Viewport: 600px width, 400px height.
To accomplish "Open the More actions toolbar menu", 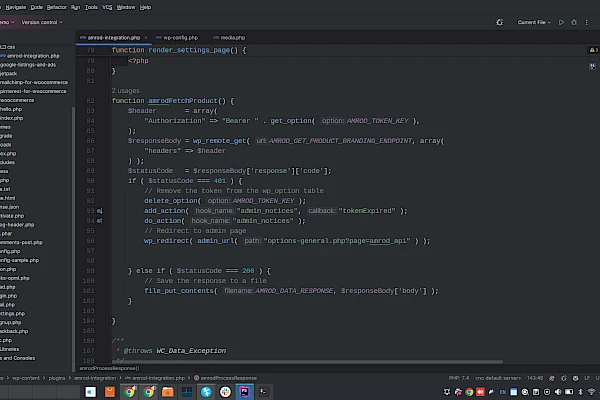I will point(586,21).
